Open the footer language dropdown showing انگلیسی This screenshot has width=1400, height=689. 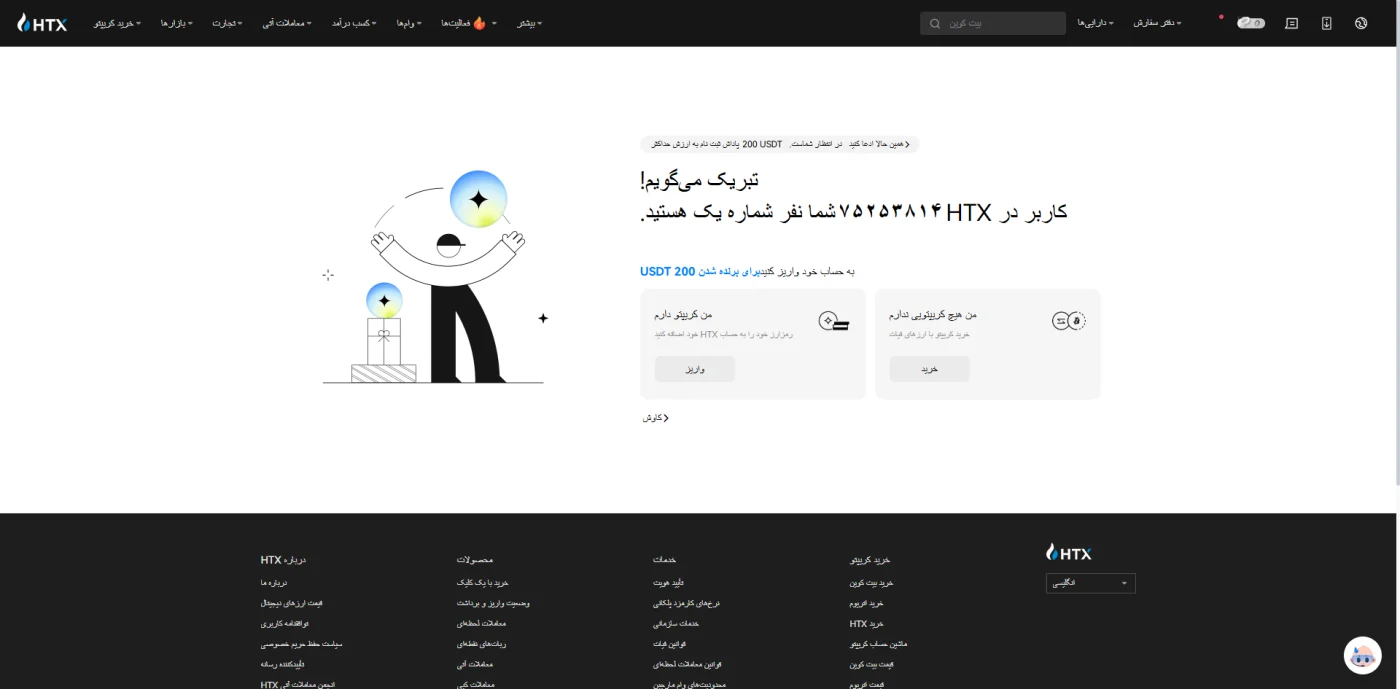(x=1090, y=583)
